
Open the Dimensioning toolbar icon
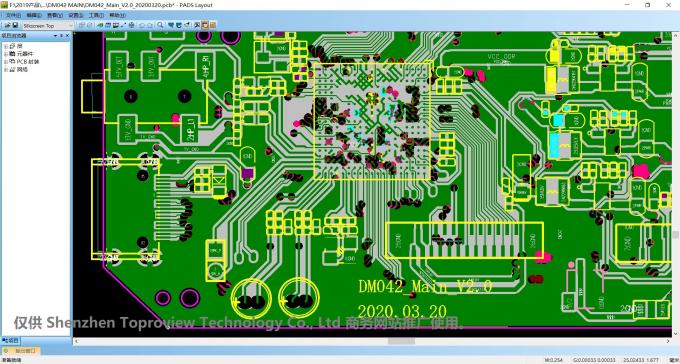pos(116,25)
